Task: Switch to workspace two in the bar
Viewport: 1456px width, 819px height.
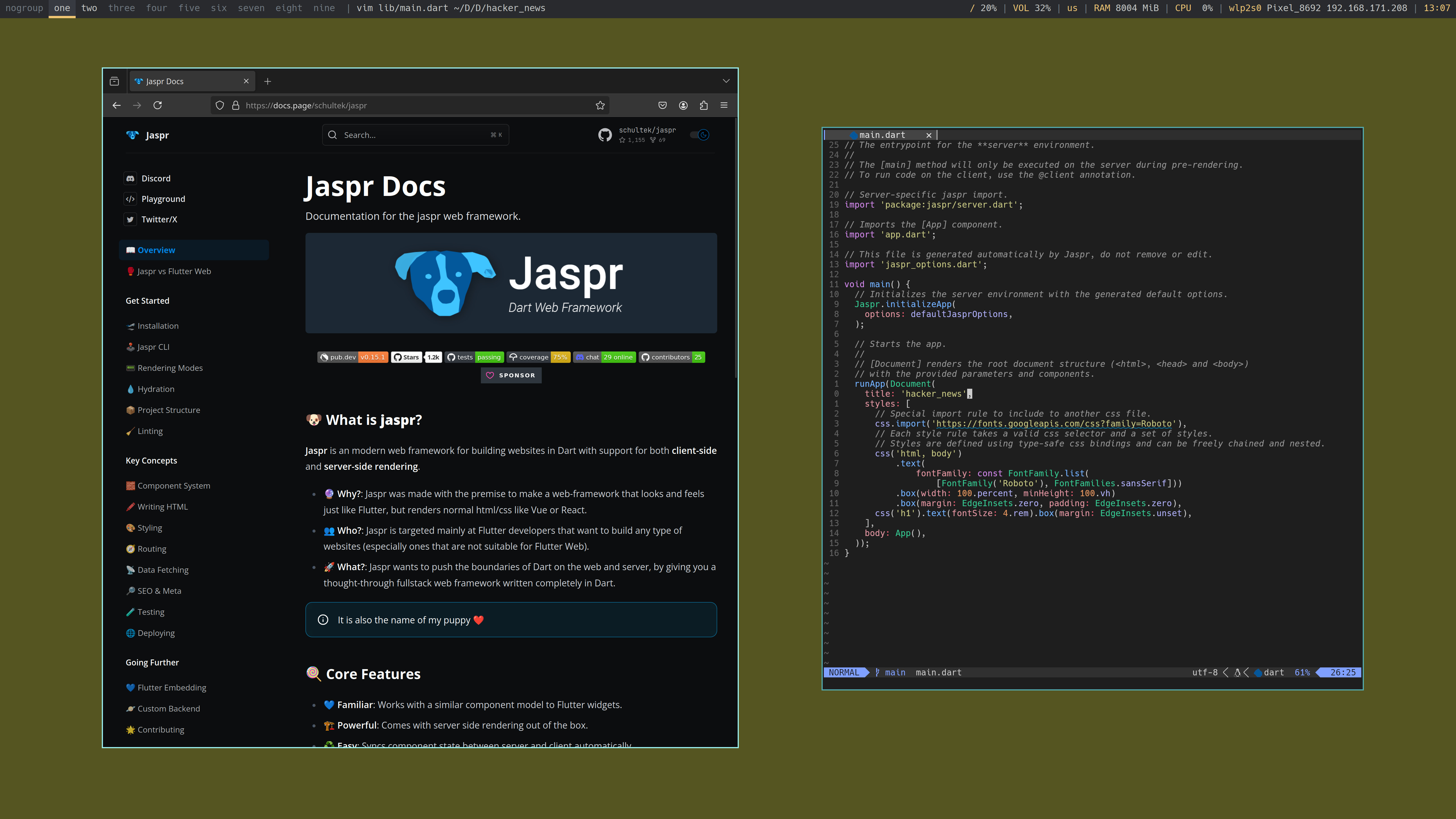Action: pos(89,8)
